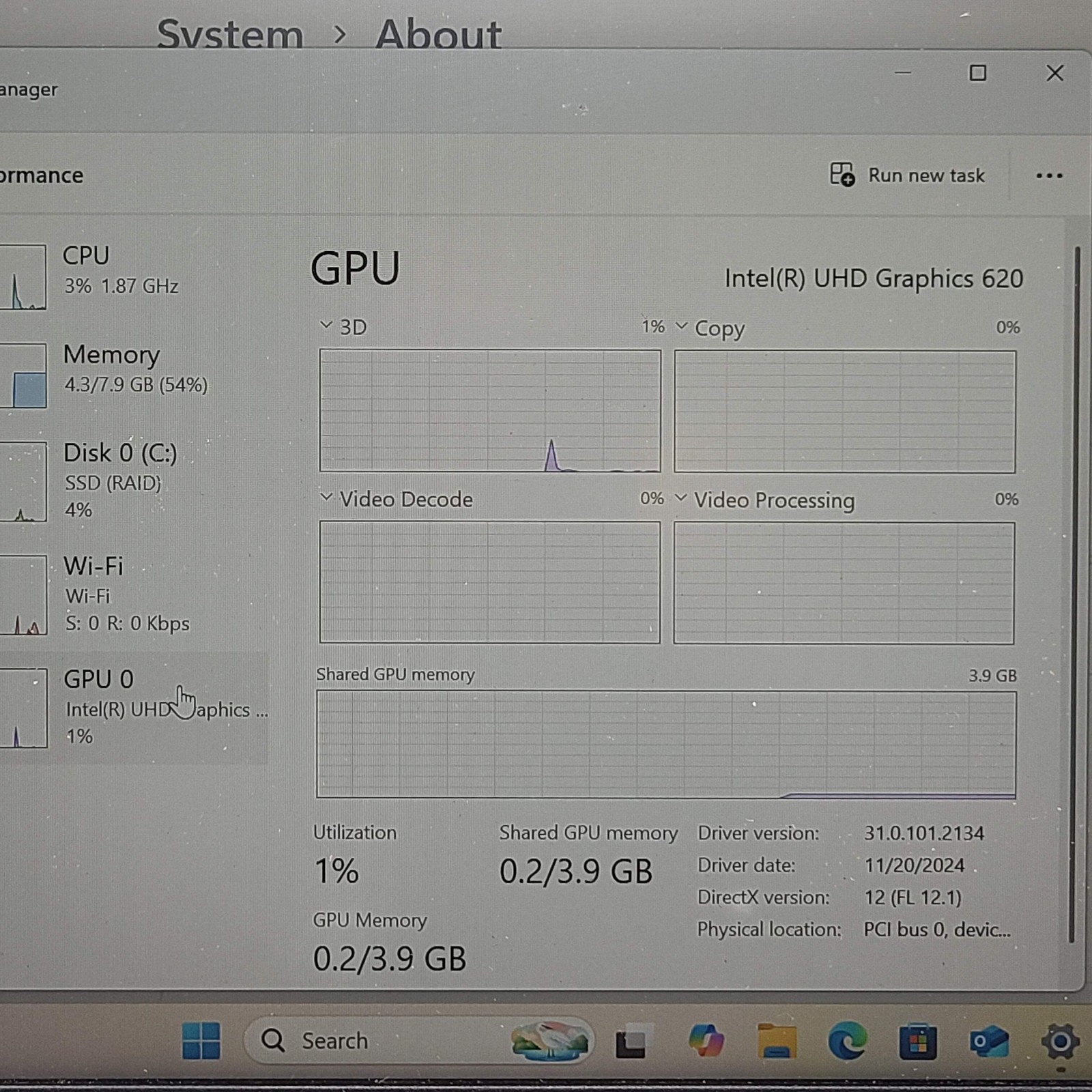Open the Windows Start menu
The image size is (1092, 1092).
coord(201,1041)
